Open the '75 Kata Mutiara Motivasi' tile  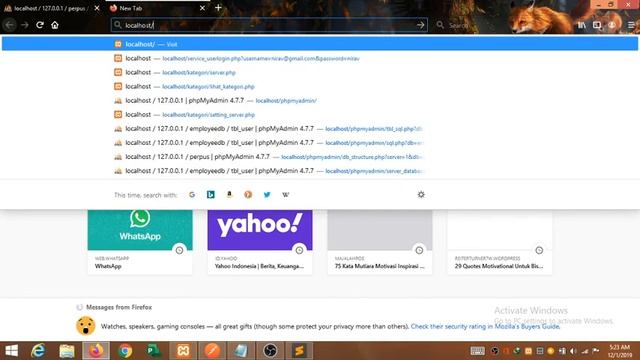coord(380,242)
